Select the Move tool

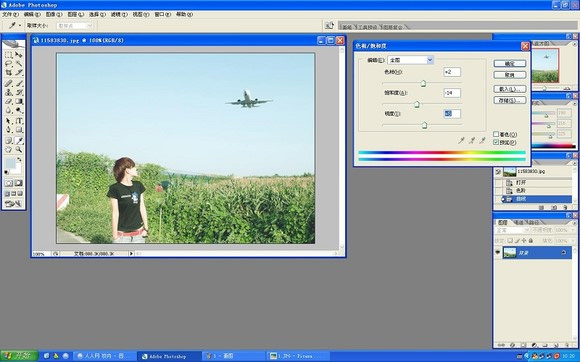18,55
